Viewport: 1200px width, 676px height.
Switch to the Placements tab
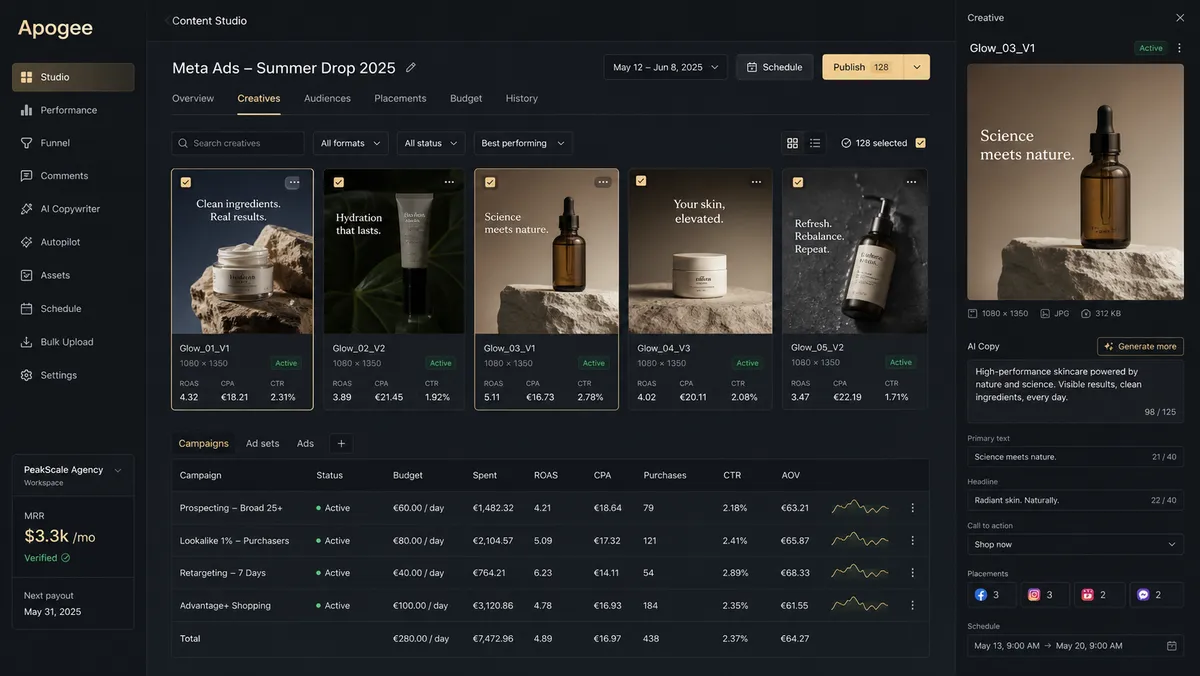(x=400, y=98)
